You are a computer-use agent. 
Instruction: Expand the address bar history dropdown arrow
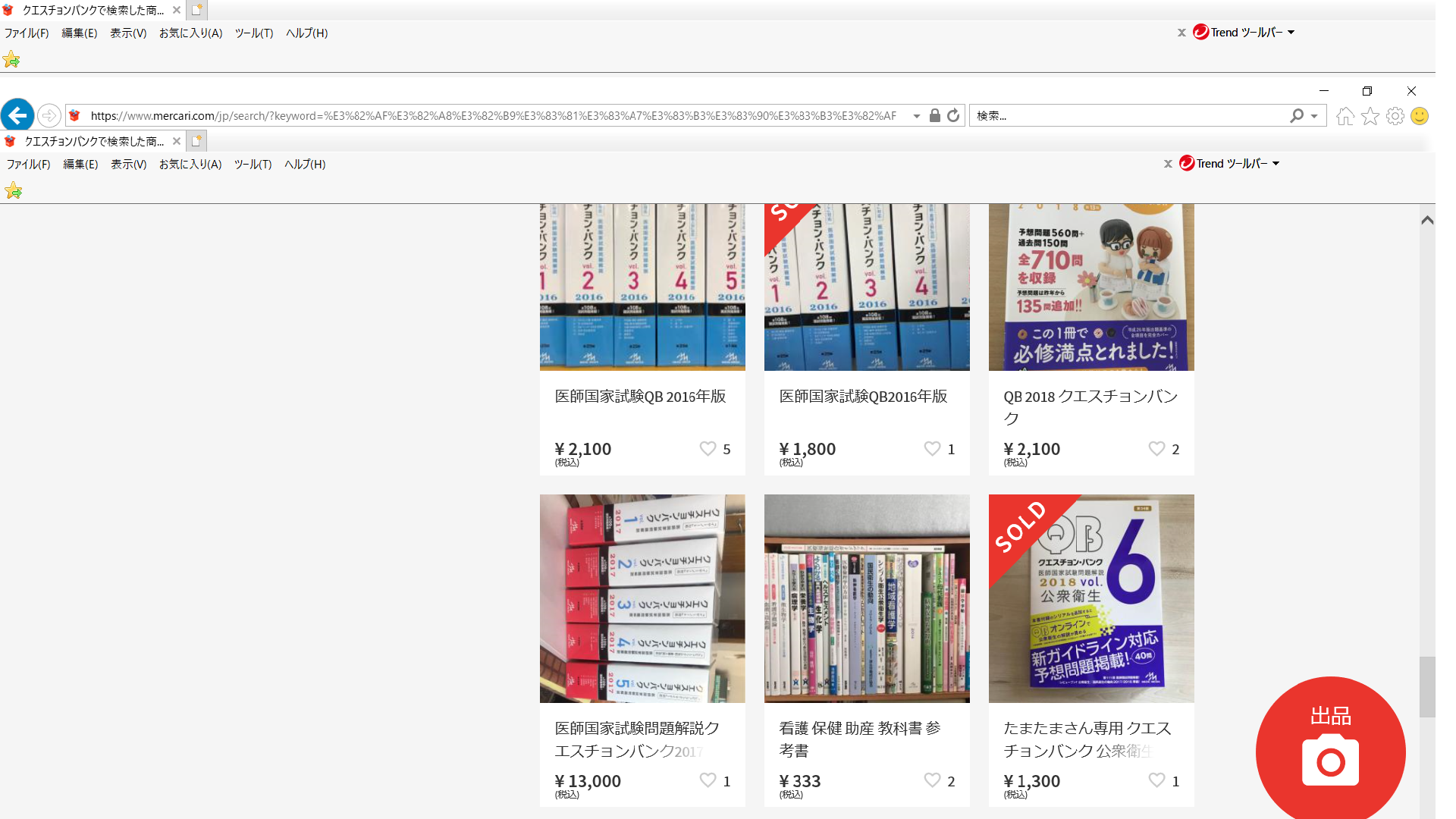coord(916,116)
